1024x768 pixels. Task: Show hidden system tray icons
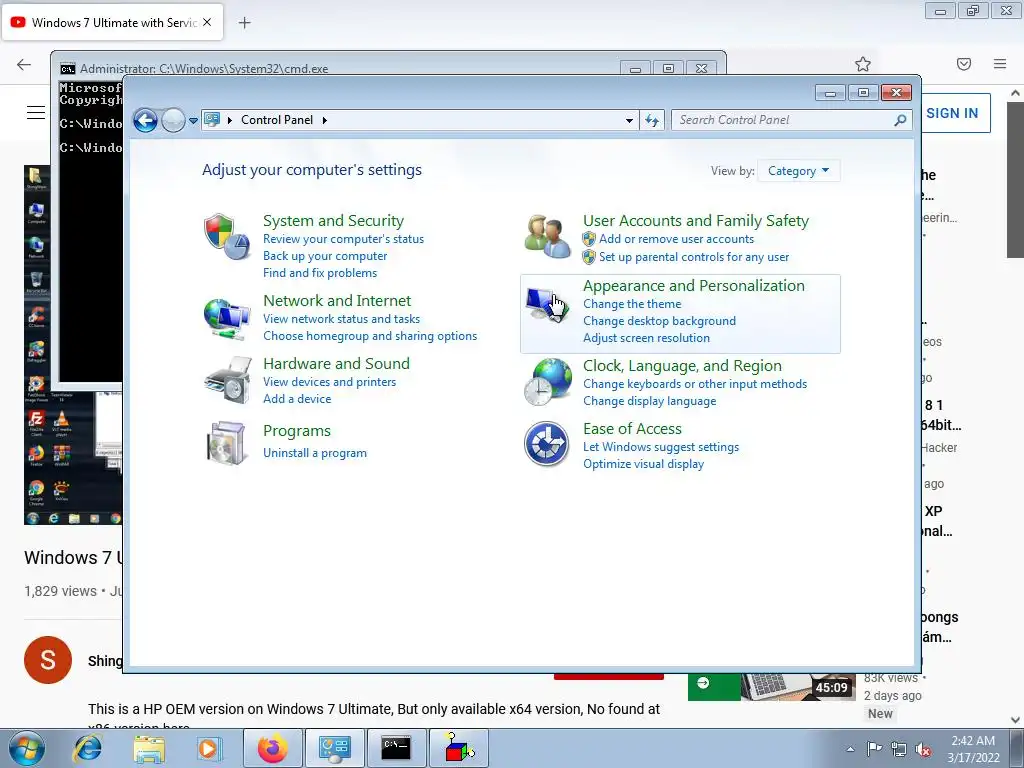(850, 749)
